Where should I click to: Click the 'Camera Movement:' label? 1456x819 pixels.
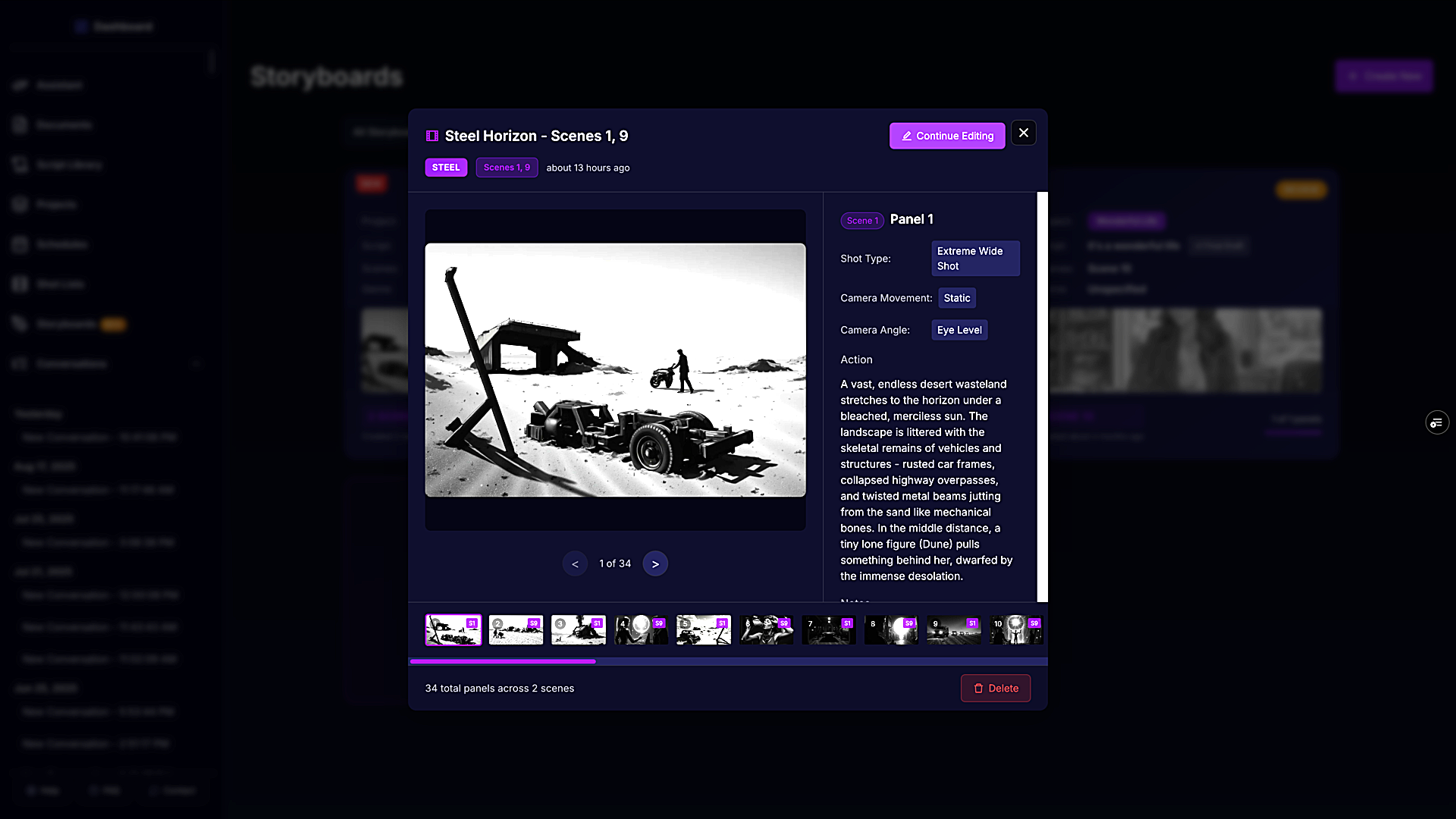(x=886, y=298)
